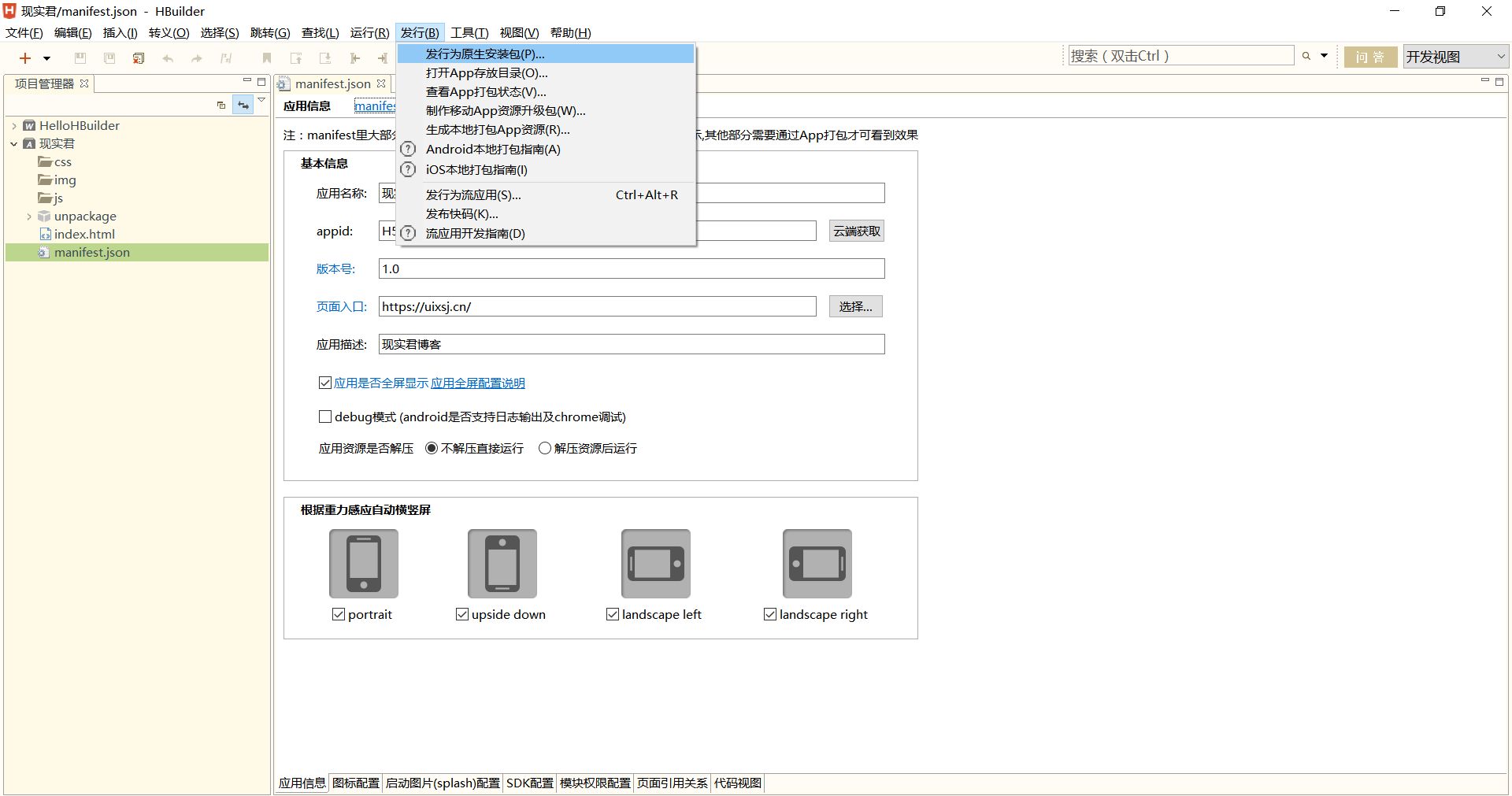Choose 发行为原生安装包(P)... menu entry
Screen dimensions: 1512x796
pyautogui.click(x=545, y=54)
